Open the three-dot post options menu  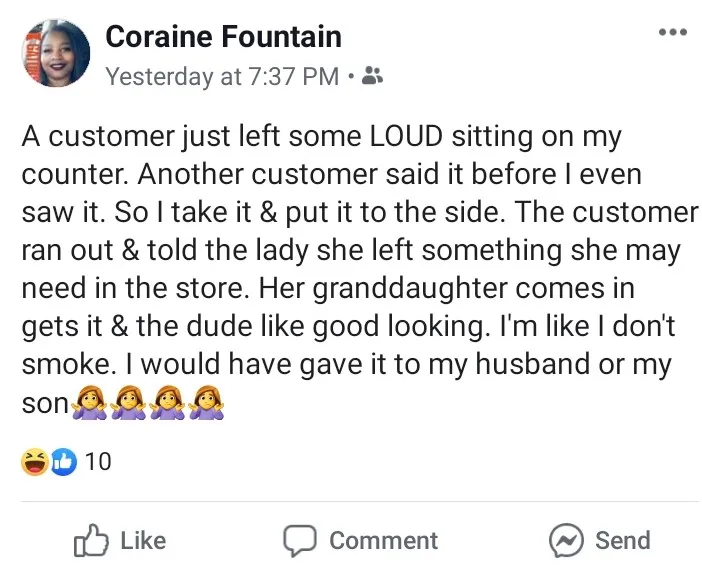coord(672,33)
